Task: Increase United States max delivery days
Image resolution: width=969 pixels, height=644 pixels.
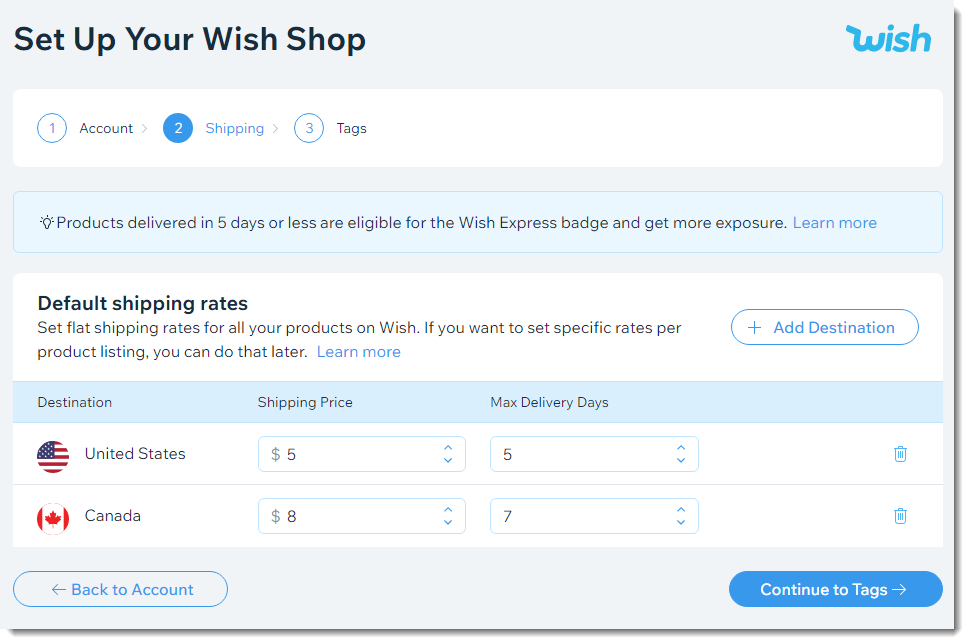Action: click(680, 447)
